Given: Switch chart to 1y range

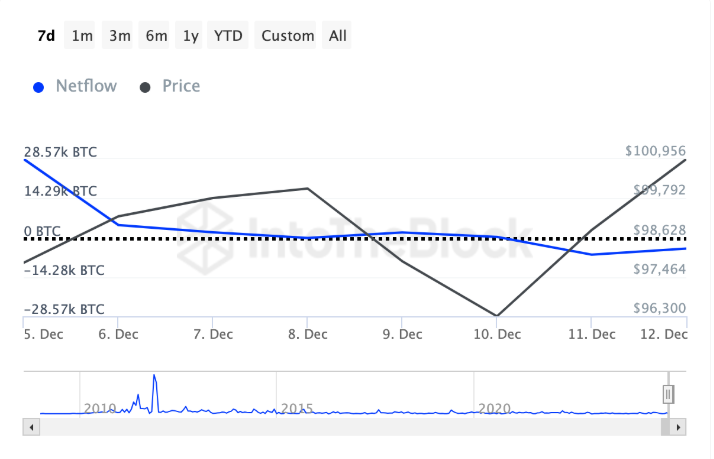Looking at the screenshot, I should coord(190,35).
